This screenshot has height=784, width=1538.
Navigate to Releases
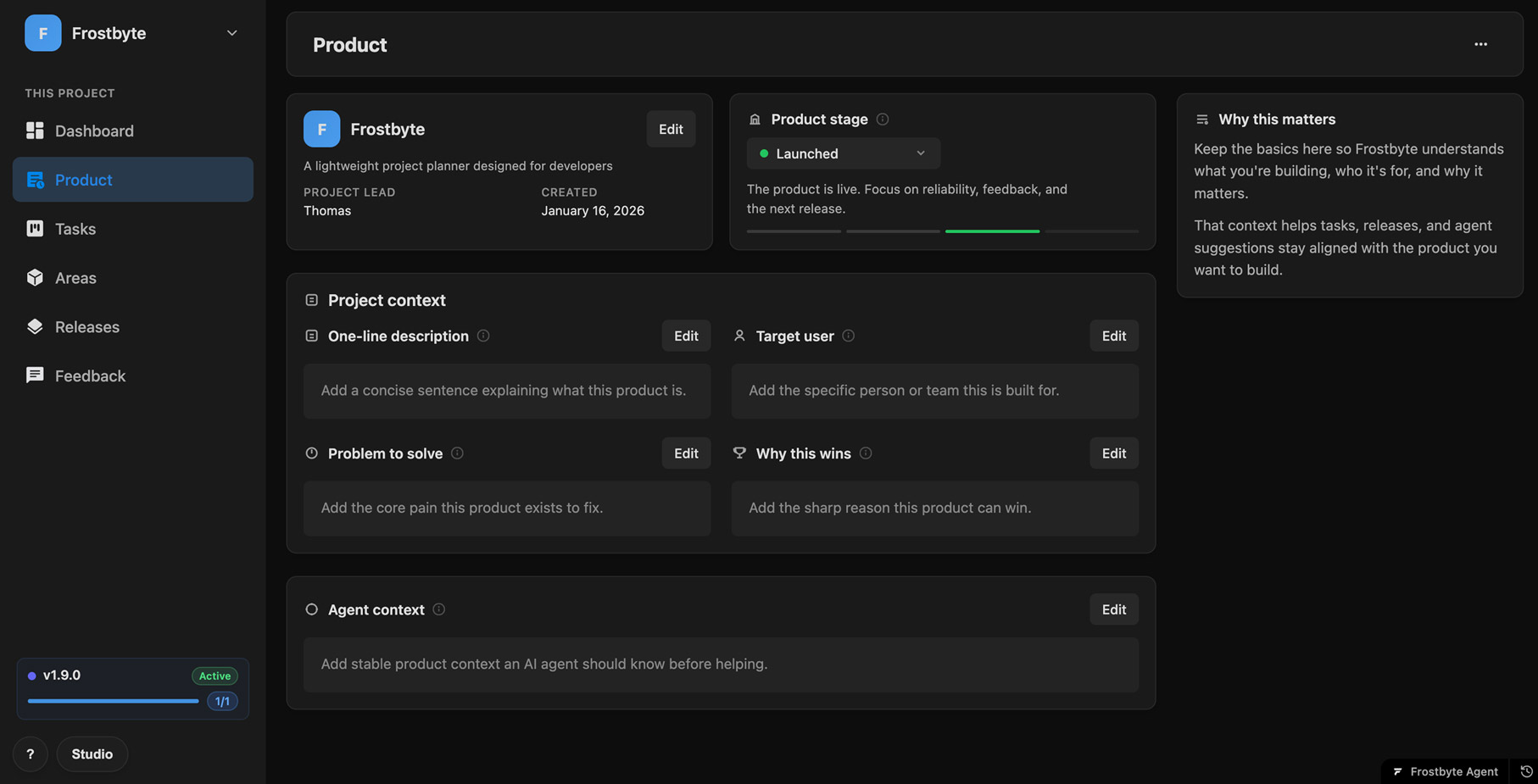[x=133, y=327]
